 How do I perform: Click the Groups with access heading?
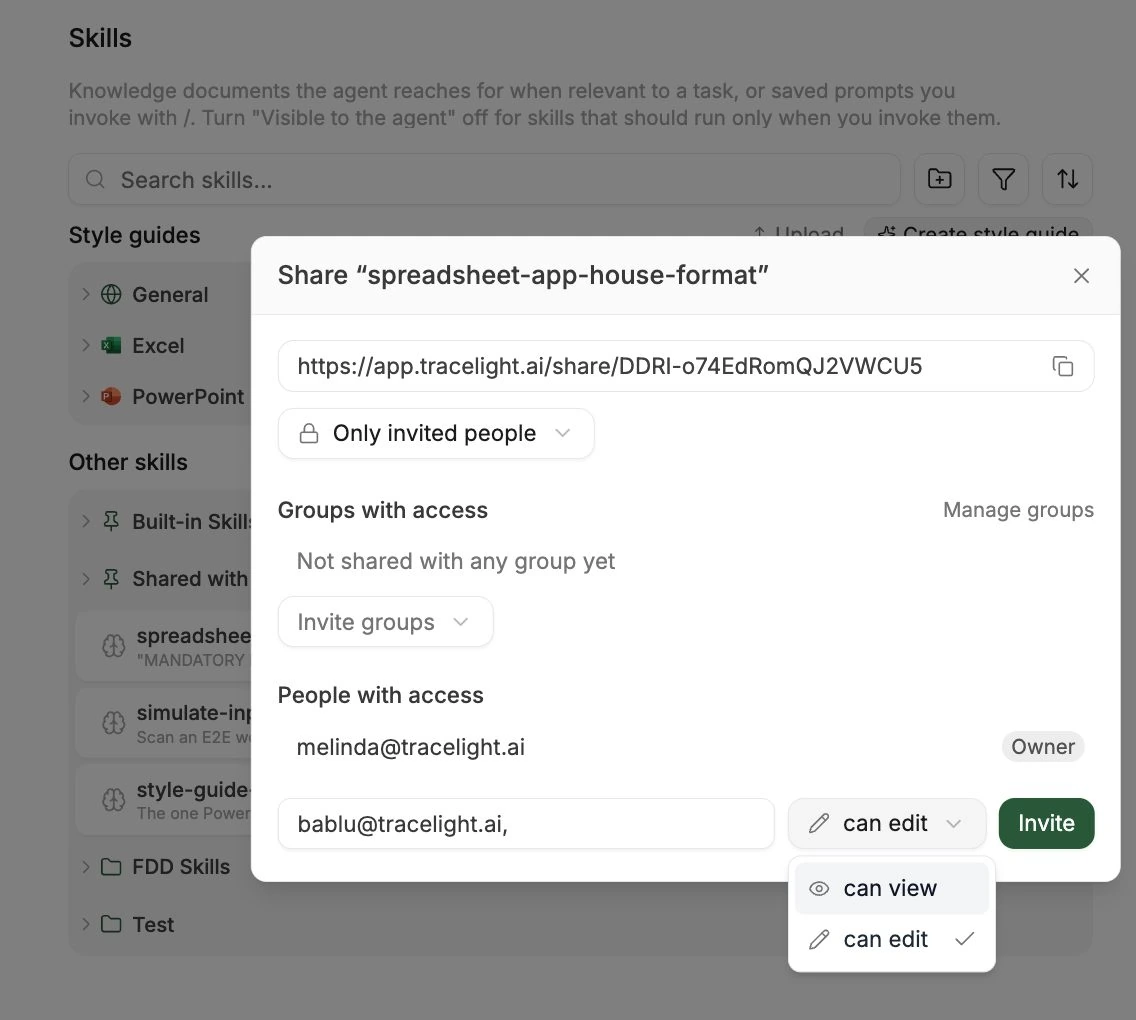click(x=383, y=510)
